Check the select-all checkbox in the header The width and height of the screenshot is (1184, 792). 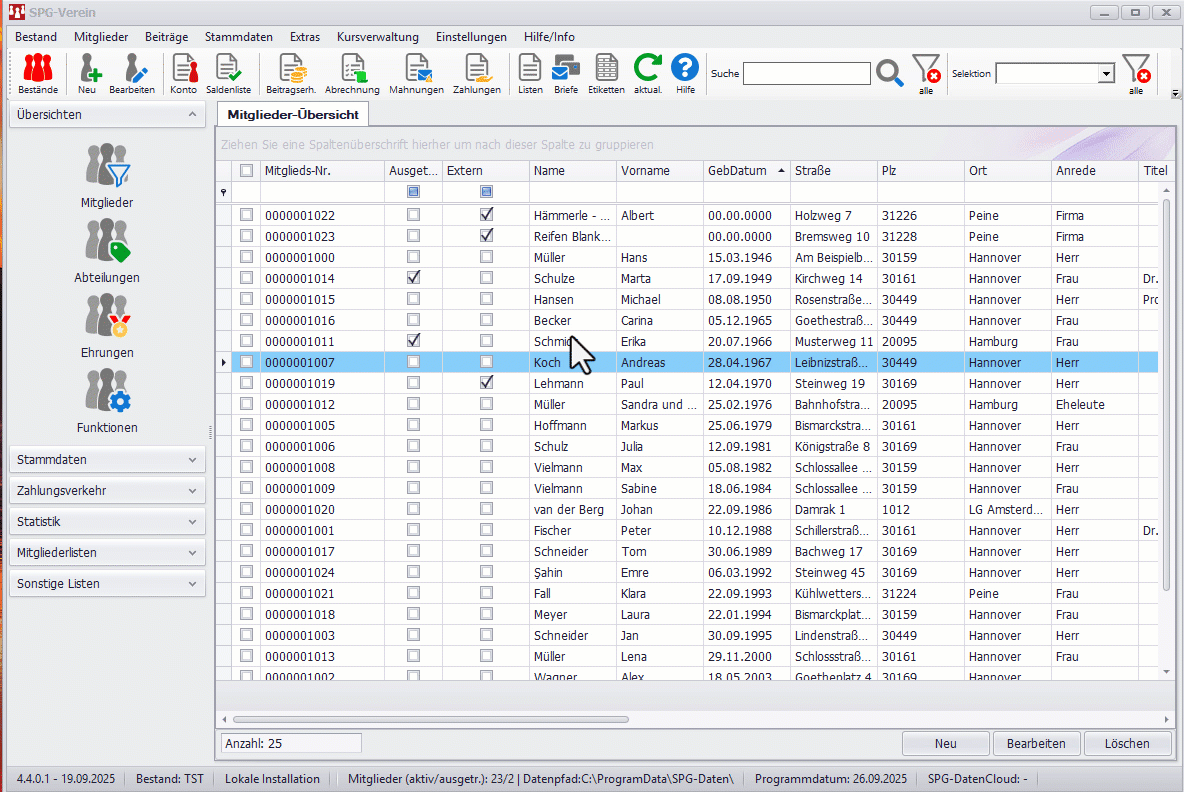tap(246, 171)
